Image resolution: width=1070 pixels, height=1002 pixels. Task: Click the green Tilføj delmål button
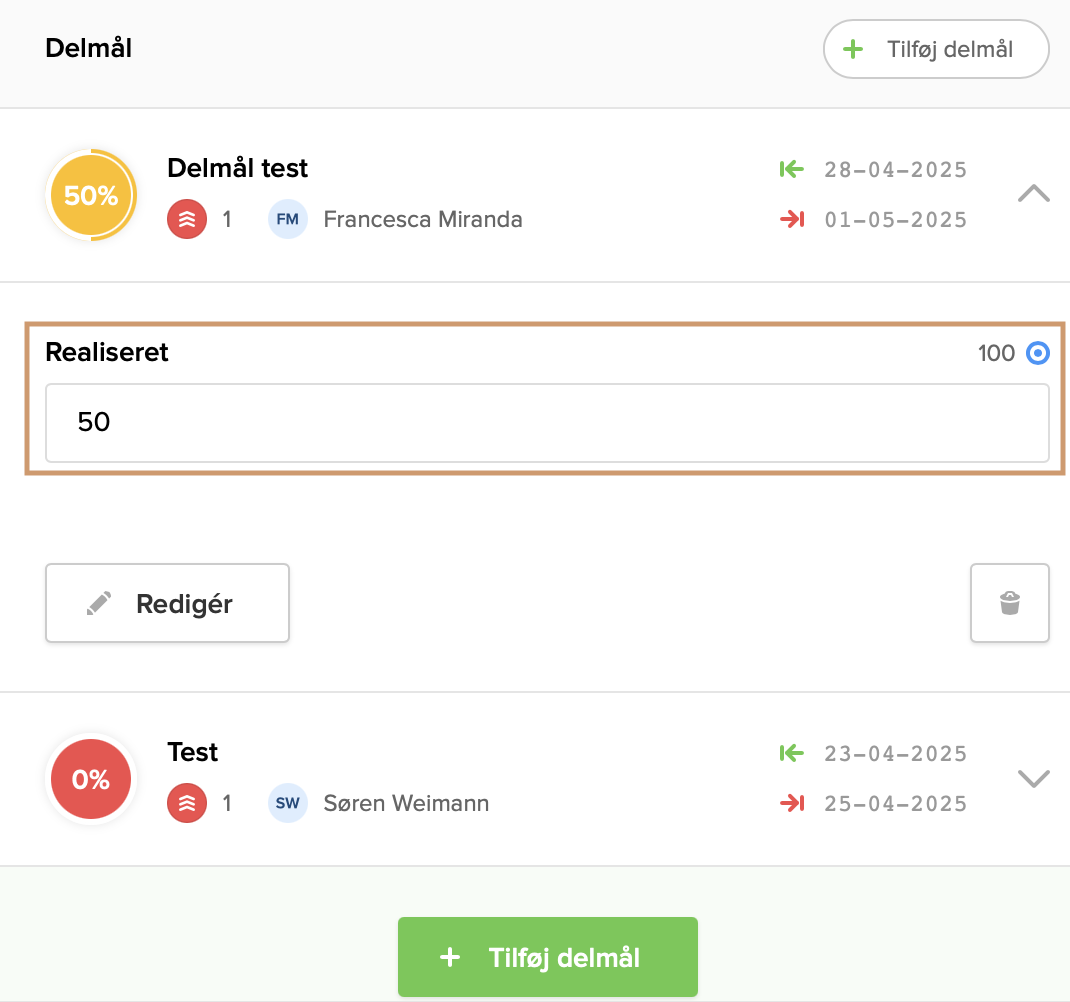[547, 958]
